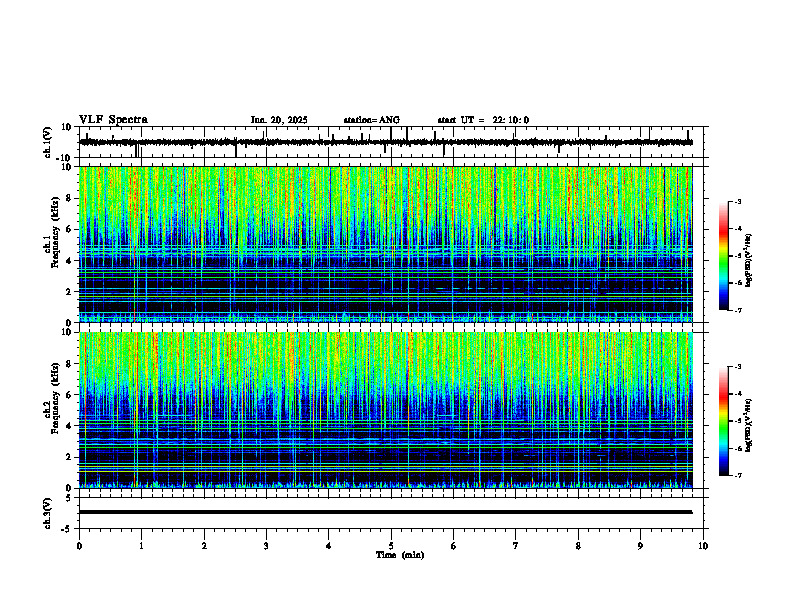Select the "Jan. 20, 2025" date text
792x612 pixels.
(279, 120)
